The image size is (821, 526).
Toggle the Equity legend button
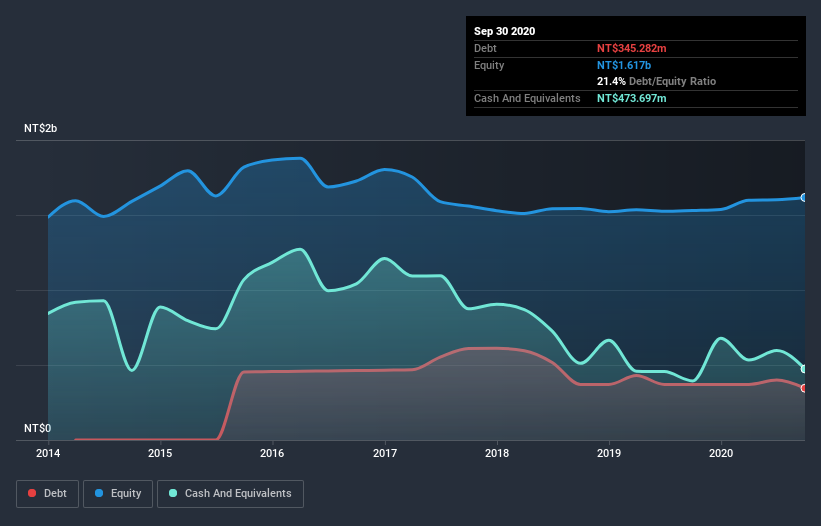tap(118, 494)
